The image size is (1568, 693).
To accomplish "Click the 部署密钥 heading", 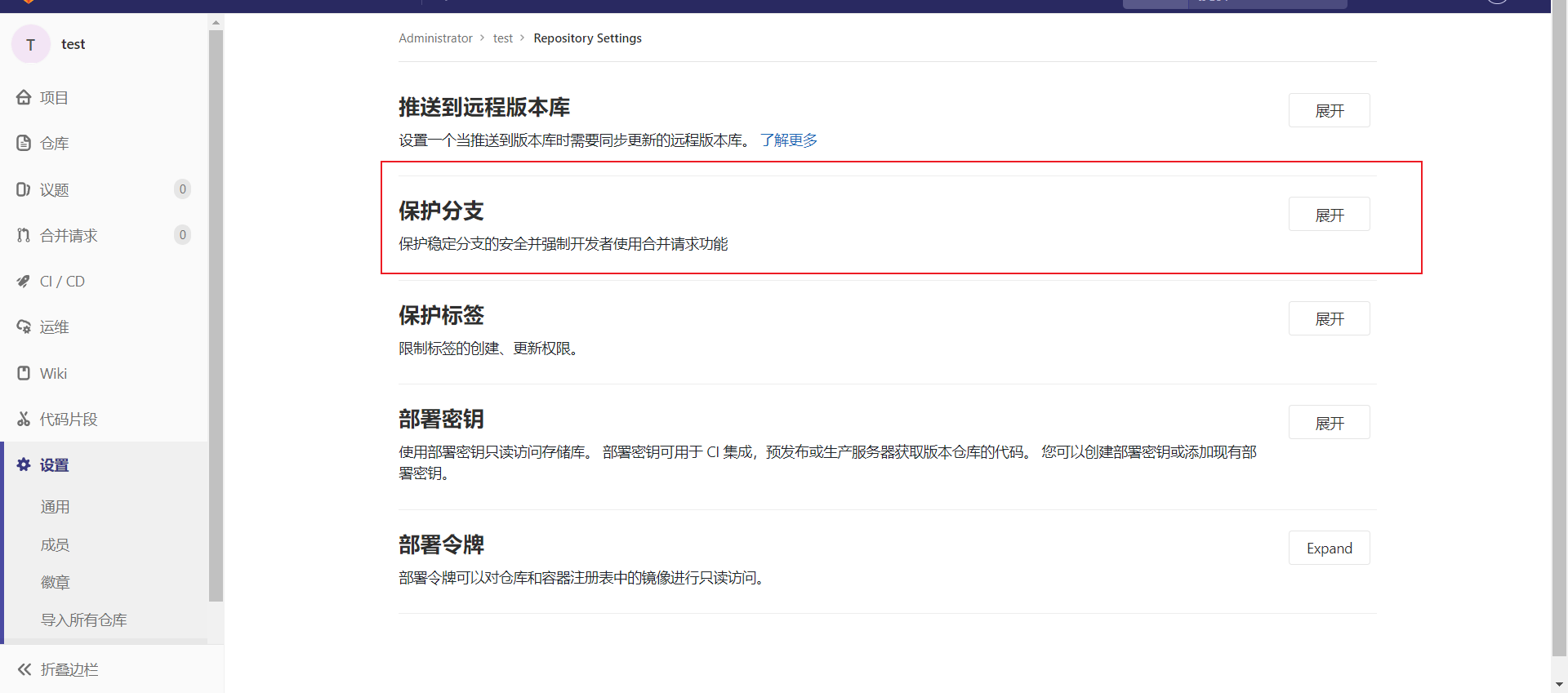I will (x=441, y=419).
